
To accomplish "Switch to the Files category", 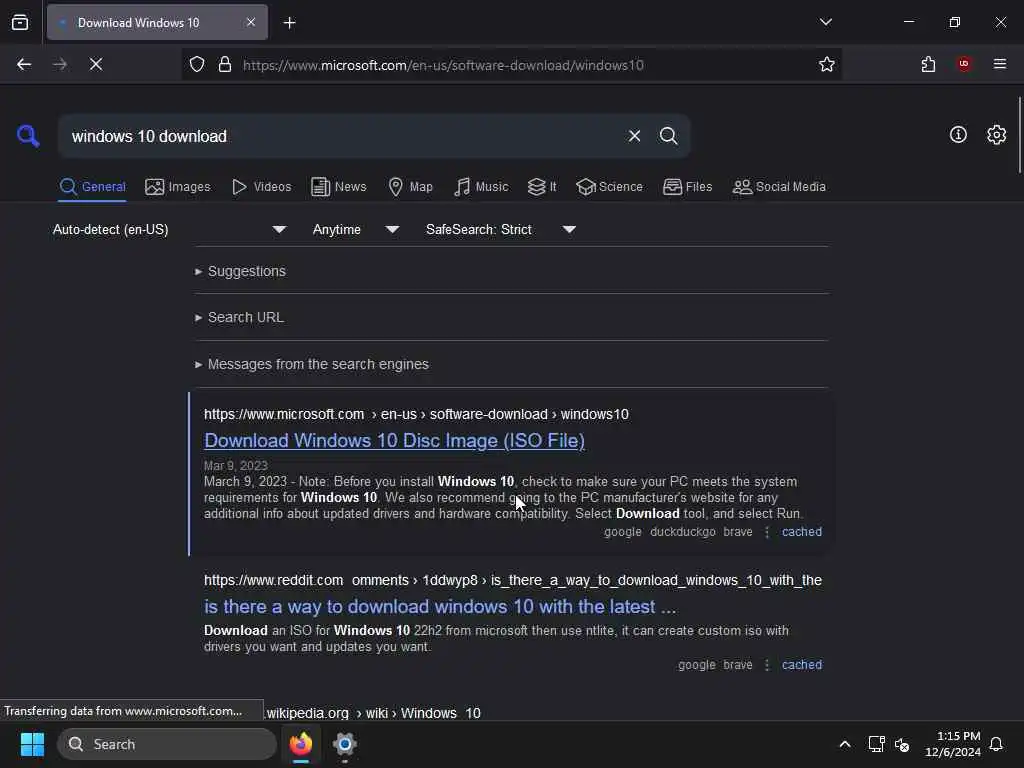I will coord(687,187).
